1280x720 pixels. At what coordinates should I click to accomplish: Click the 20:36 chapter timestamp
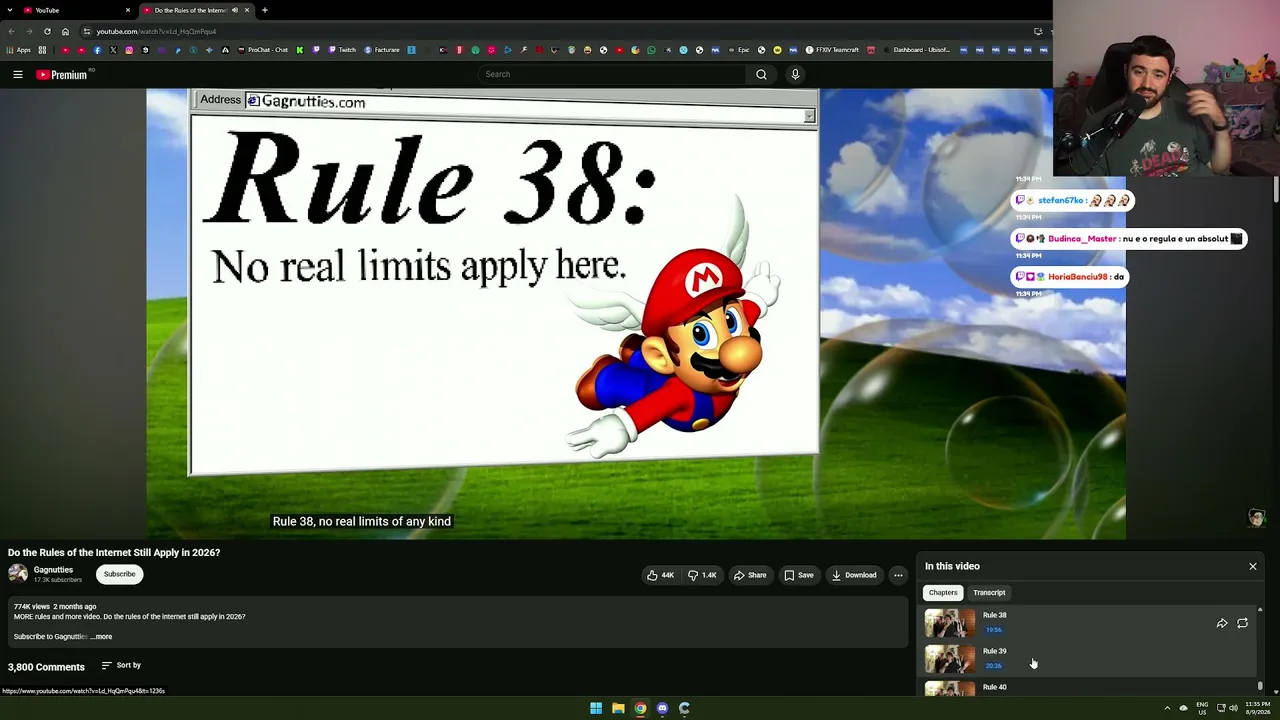coord(993,666)
